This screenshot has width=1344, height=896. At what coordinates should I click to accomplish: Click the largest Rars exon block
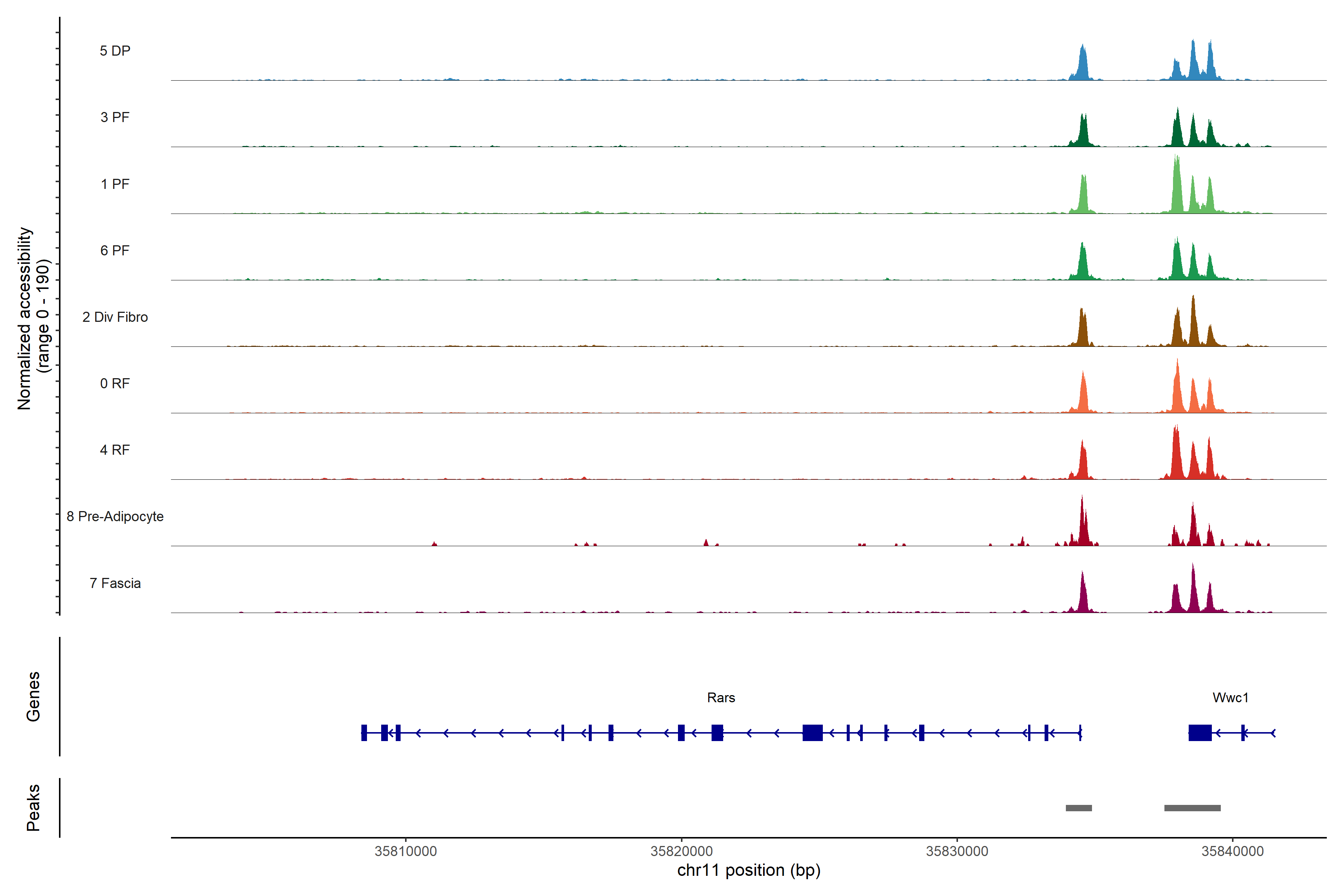[812, 732]
